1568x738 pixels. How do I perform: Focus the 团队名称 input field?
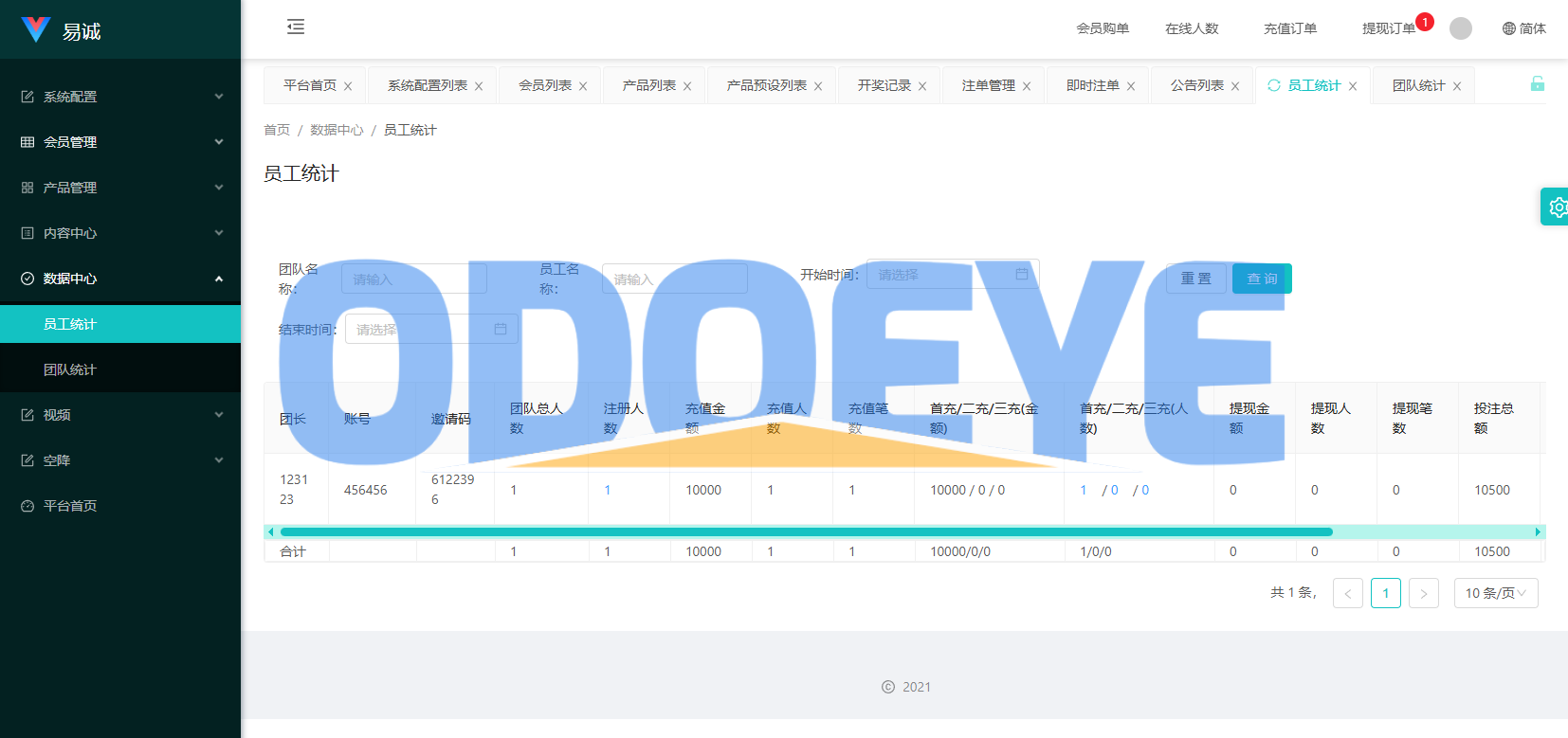coord(414,279)
